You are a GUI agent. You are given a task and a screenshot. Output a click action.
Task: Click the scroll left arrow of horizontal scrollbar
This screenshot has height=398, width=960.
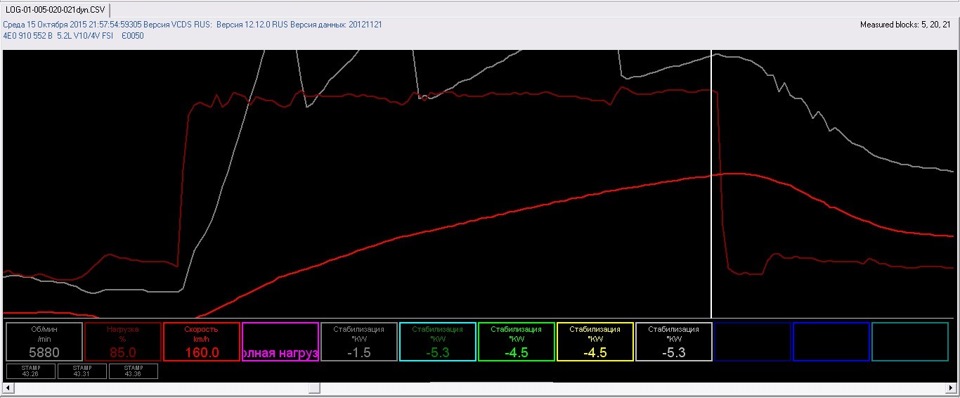click(7, 389)
